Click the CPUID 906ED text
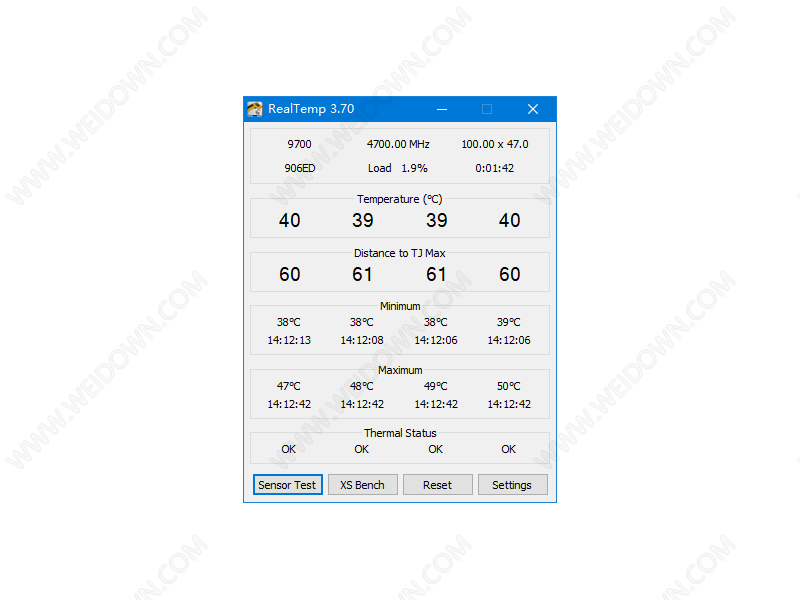 click(299, 168)
